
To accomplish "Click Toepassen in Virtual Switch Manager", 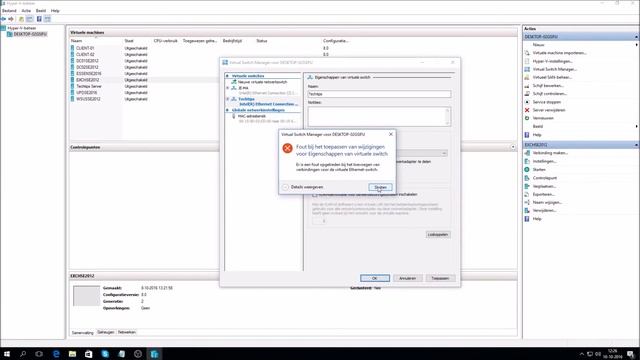I will coord(440,278).
